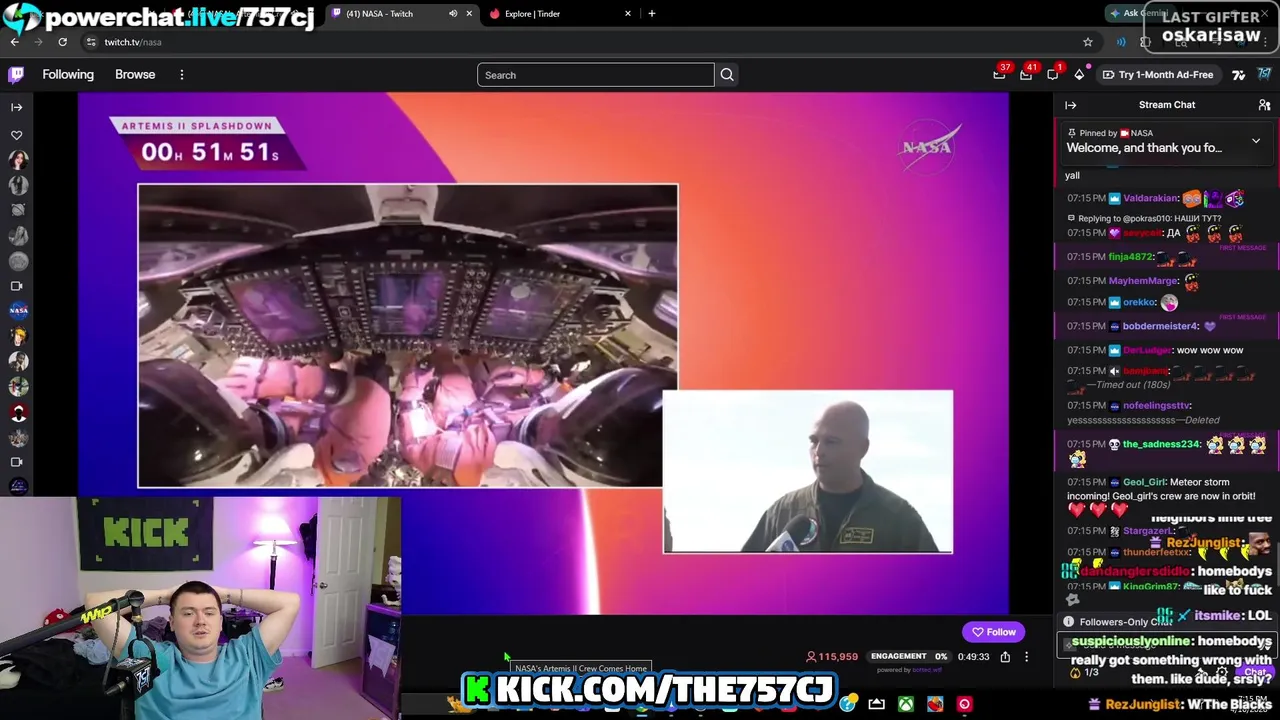
Task: Expand the pinned NASA message
Action: tap(1256, 141)
